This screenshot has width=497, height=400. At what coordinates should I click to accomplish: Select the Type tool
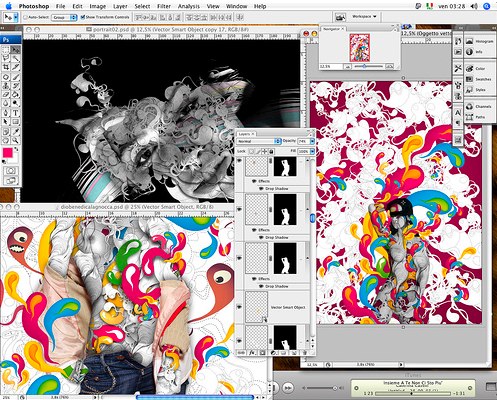pos(15,113)
